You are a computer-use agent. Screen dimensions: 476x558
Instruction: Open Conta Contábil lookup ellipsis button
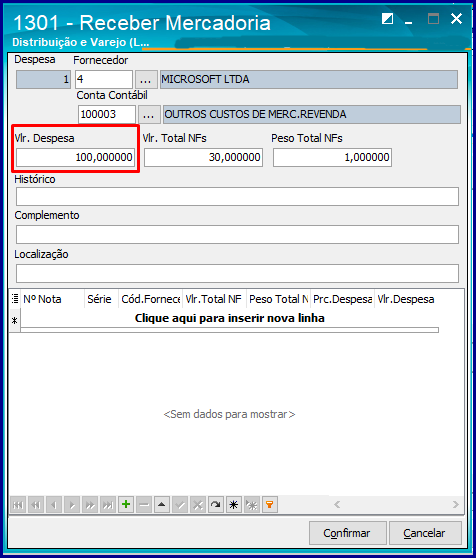click(148, 114)
